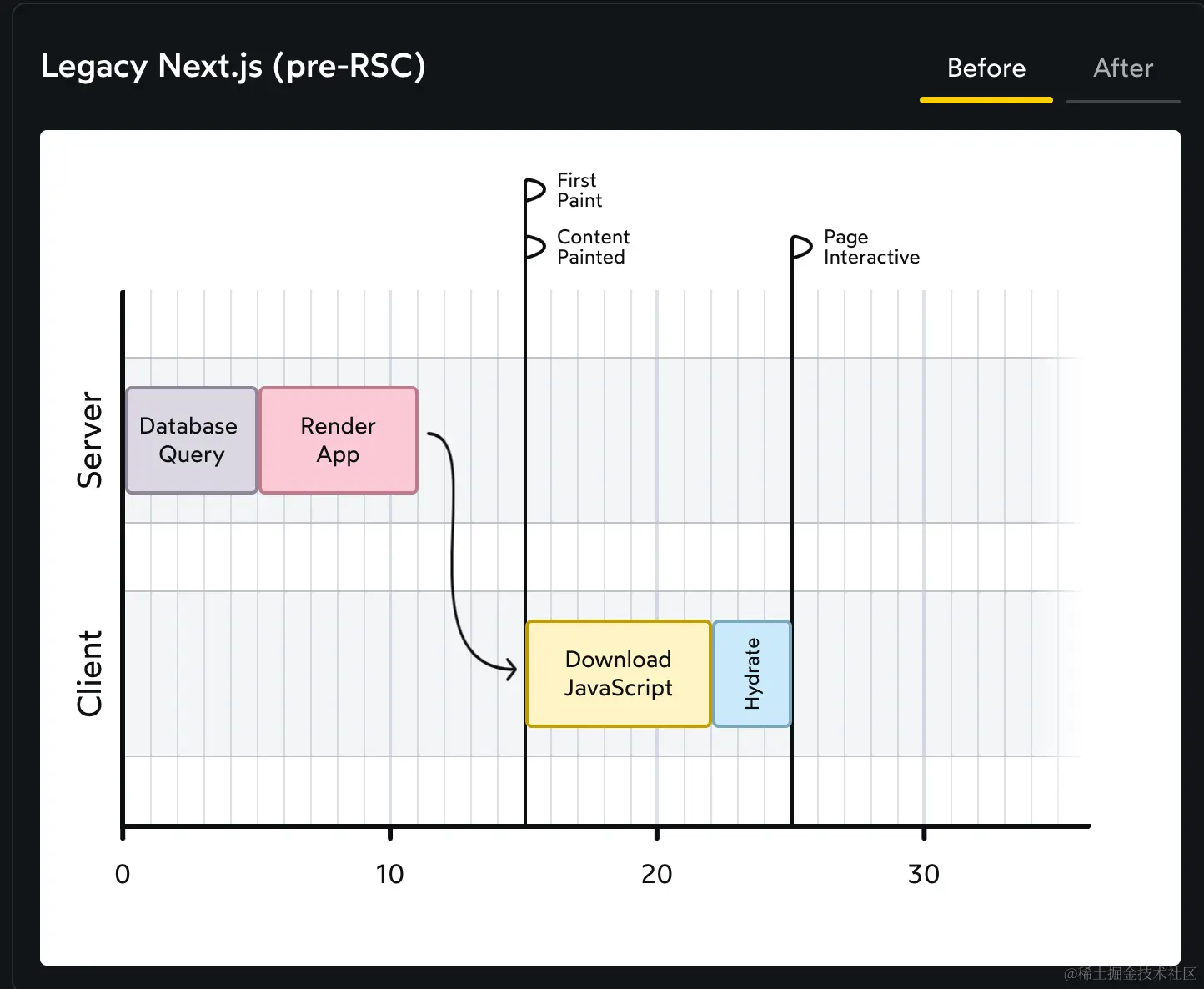1204x989 pixels.
Task: Click the Page Interactive flag marker
Action: [801, 247]
